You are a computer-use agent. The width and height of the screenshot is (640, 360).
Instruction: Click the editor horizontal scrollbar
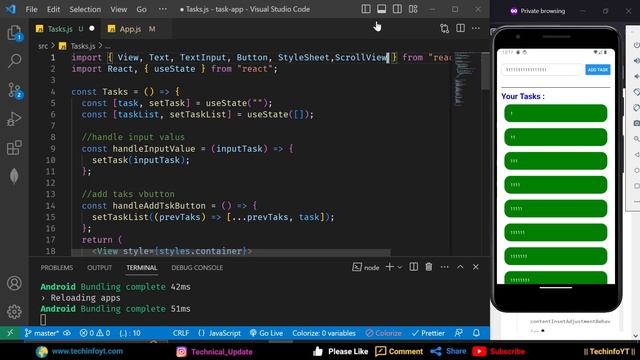pos(231,253)
